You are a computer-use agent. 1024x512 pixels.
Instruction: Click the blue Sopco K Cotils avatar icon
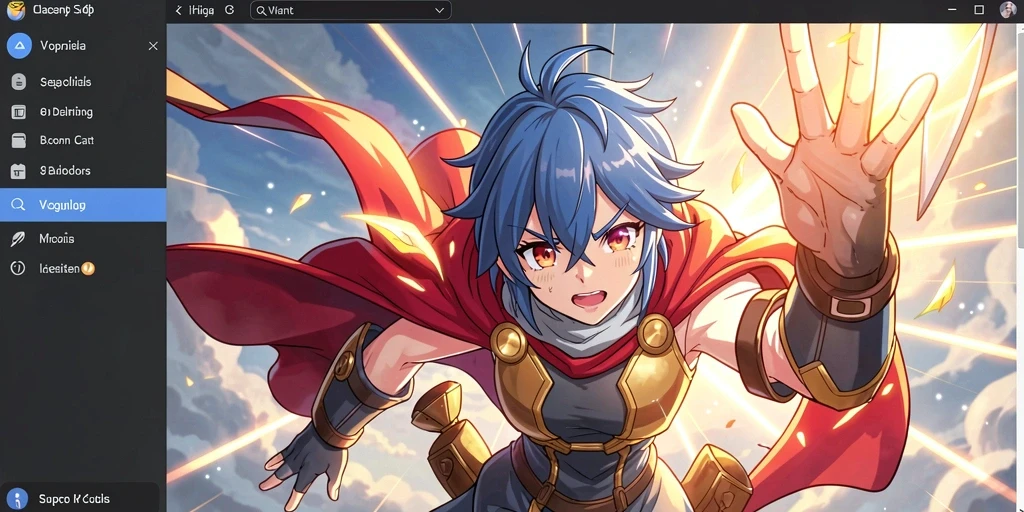click(17, 500)
